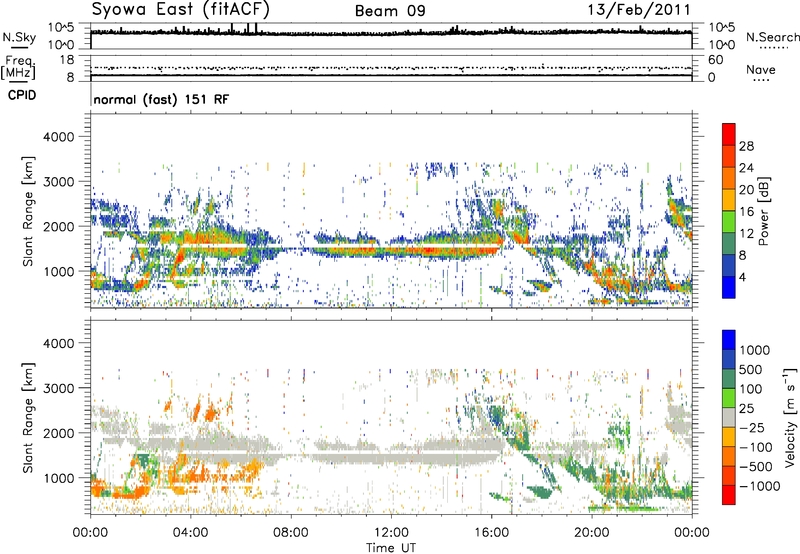
Task: Pick the red top segment of Power colorbar
Action: pyautogui.click(x=729, y=134)
